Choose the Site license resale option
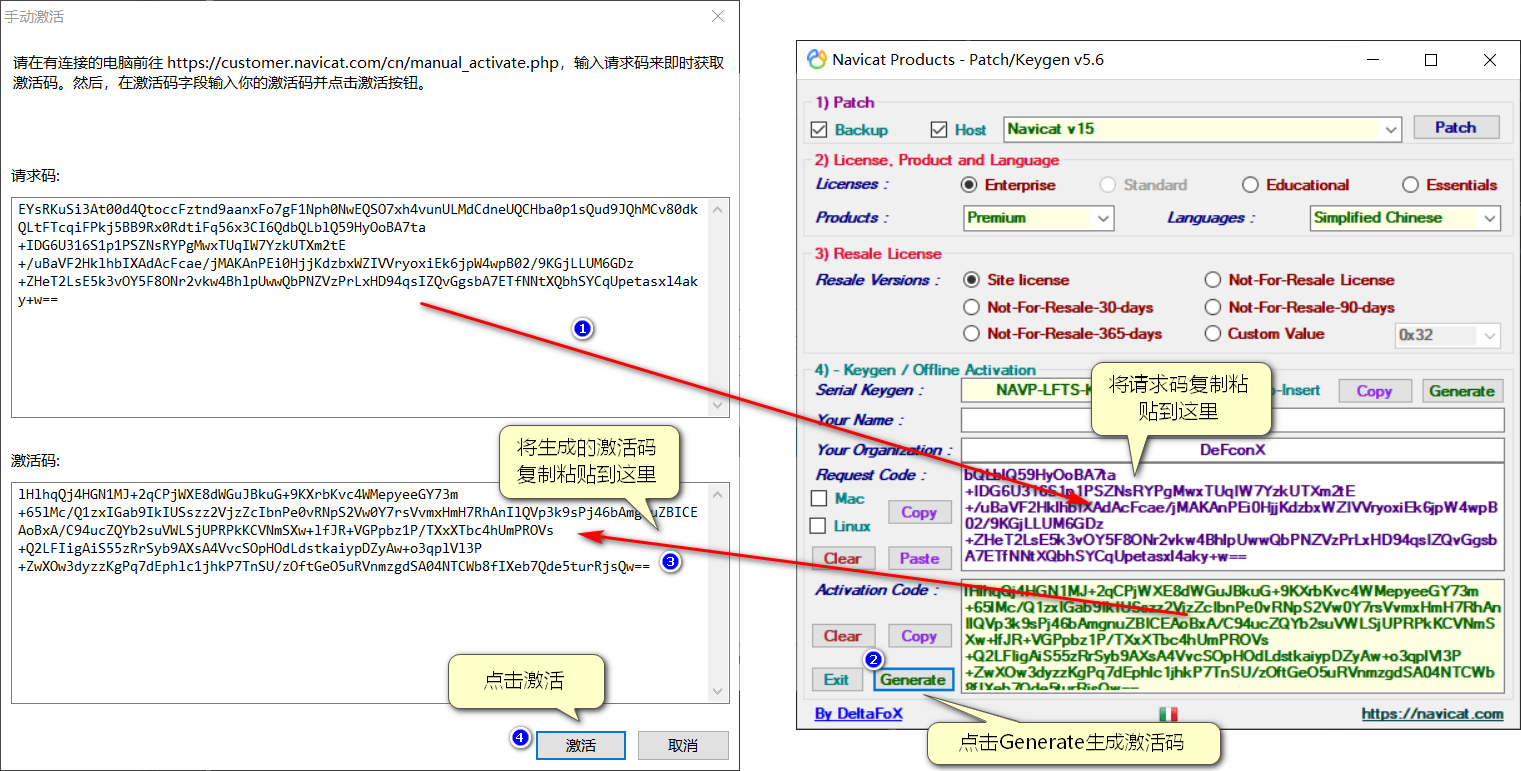Viewport: 1521px width, 771px height. [x=971, y=280]
